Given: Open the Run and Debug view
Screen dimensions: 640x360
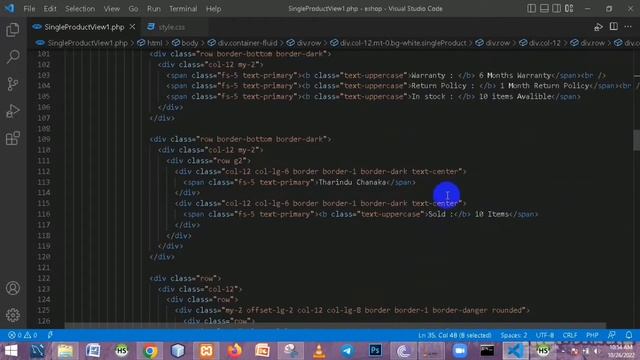Looking at the screenshot, I should (x=13, y=111).
